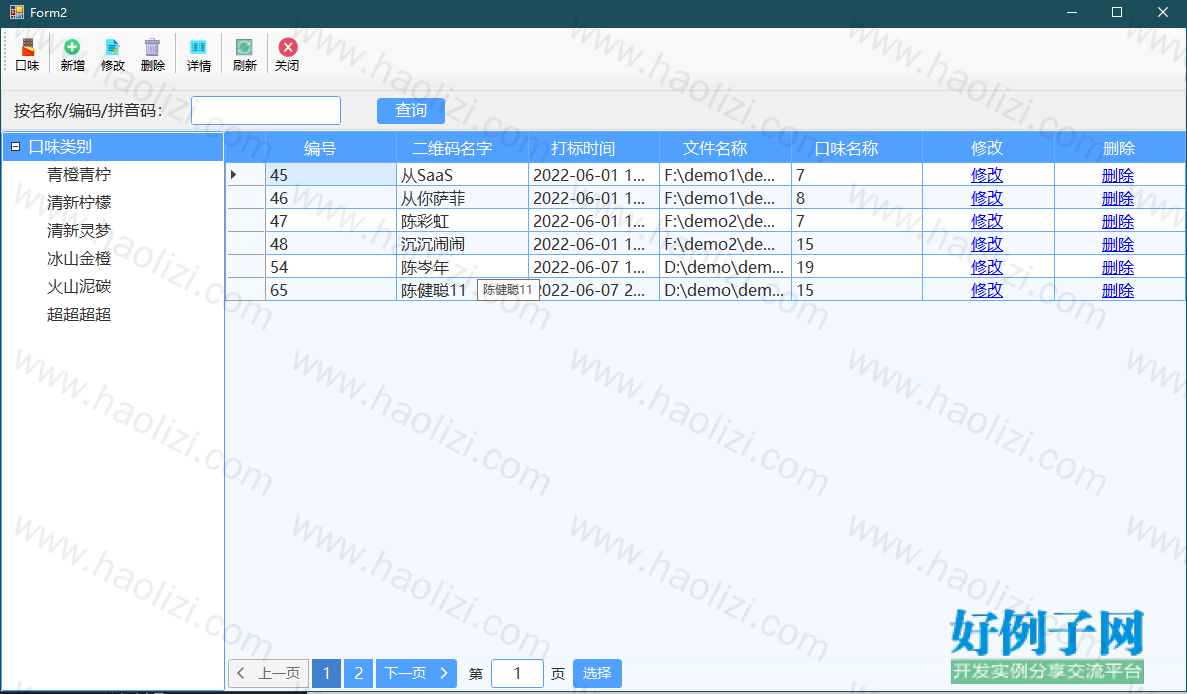The height and width of the screenshot is (694, 1187).
Task: Select the cell 从你萨菲
Action: pyautogui.click(x=463, y=198)
